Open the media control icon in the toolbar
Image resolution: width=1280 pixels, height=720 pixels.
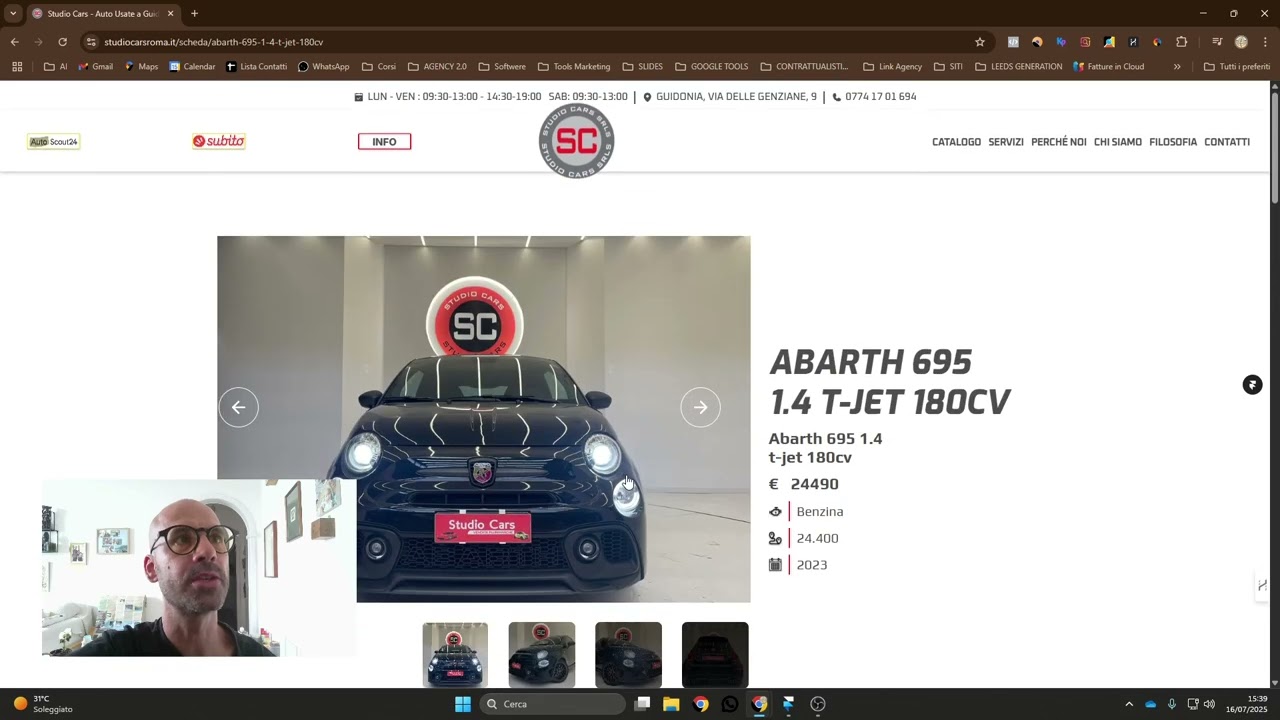[1217, 42]
